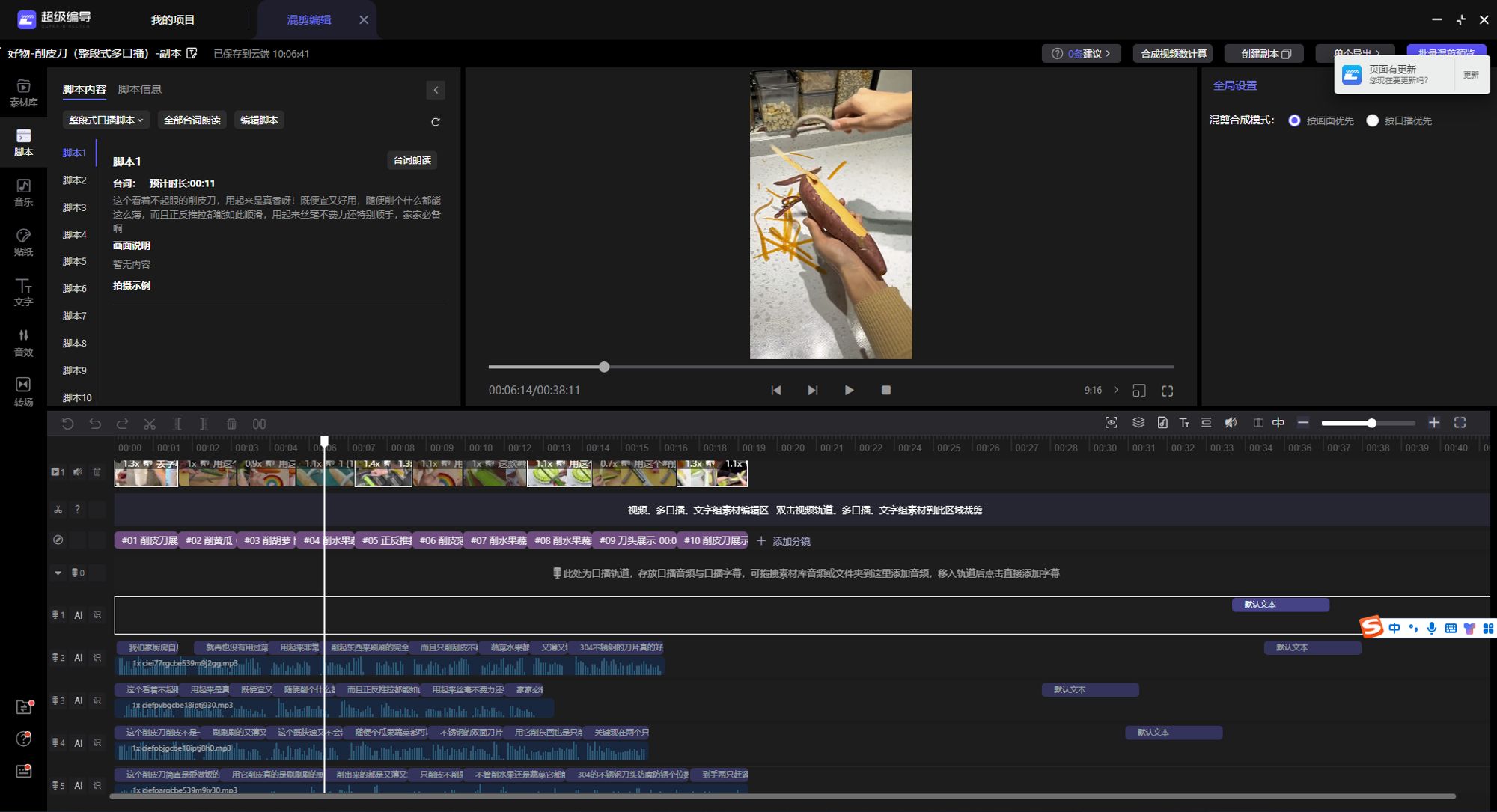This screenshot has width=1497, height=812.
Task: Collapse voice tracks with down triangle
Action: pyautogui.click(x=58, y=573)
